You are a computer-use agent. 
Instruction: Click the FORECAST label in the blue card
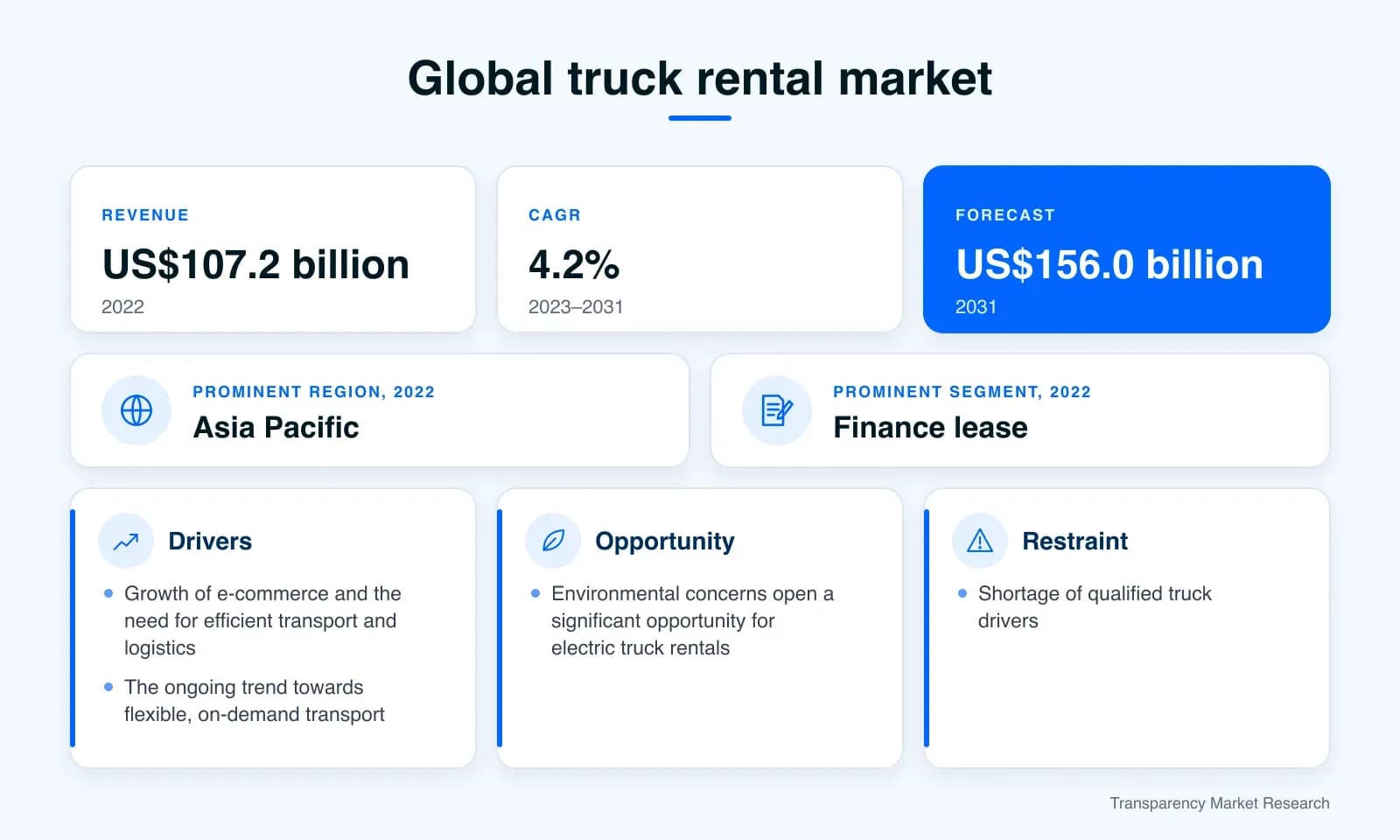pos(1005,215)
